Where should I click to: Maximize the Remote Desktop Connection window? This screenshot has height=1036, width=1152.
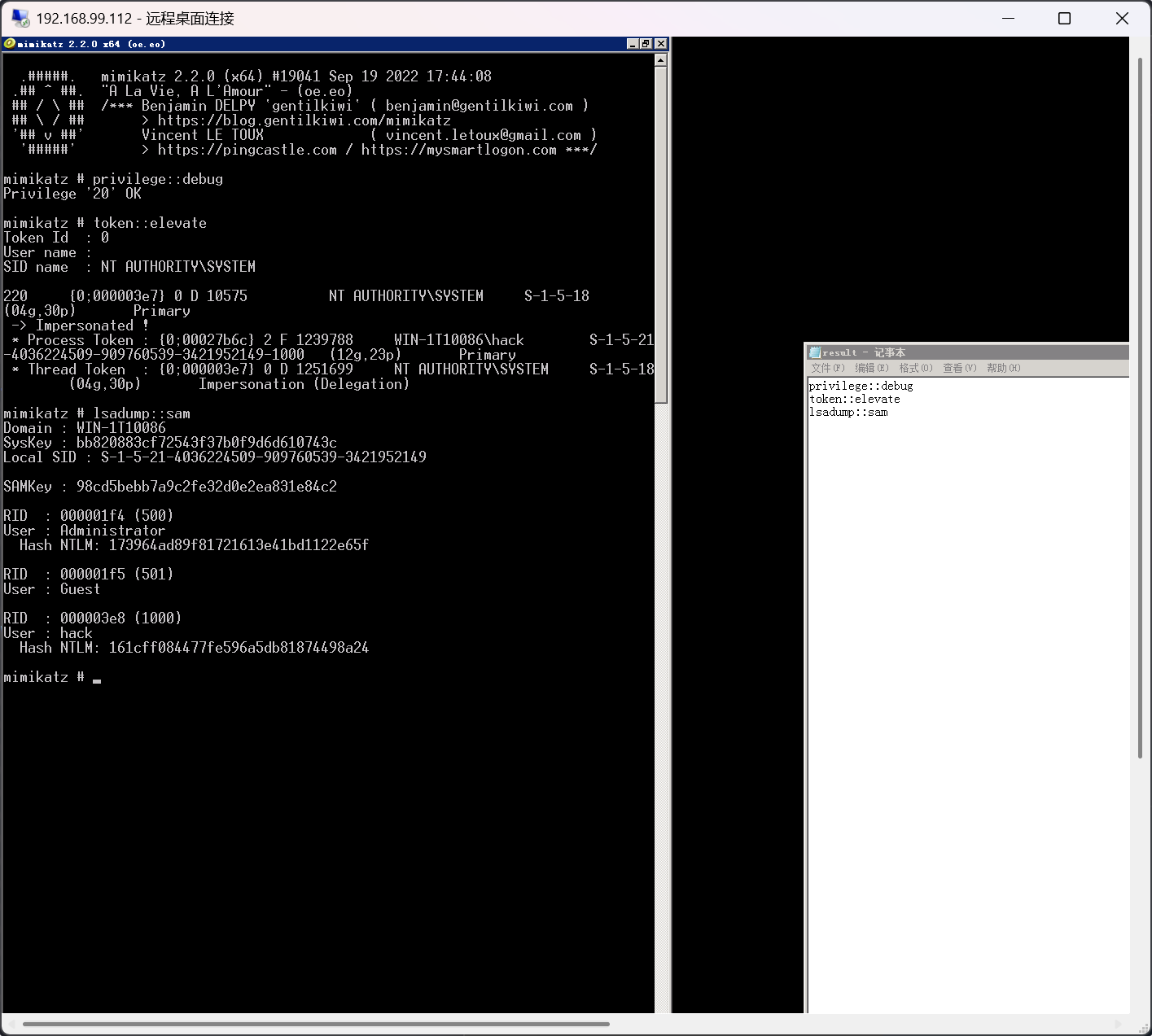point(1064,18)
